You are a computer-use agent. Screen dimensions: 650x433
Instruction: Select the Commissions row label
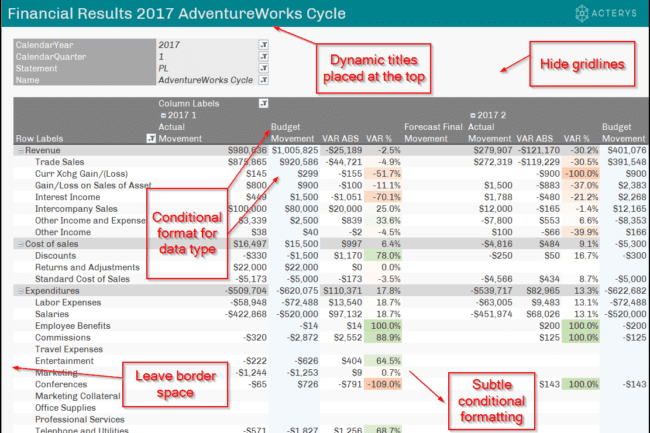click(63, 337)
